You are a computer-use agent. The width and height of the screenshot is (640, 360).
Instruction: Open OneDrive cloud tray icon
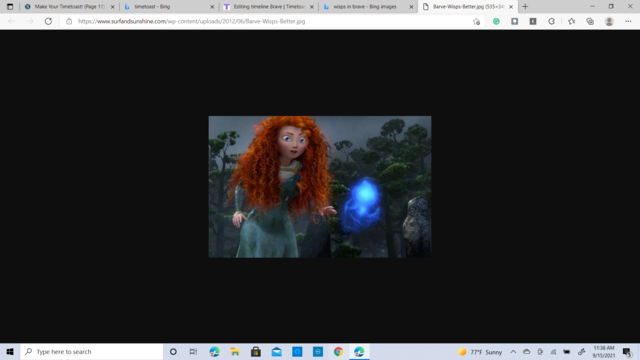[527, 352]
